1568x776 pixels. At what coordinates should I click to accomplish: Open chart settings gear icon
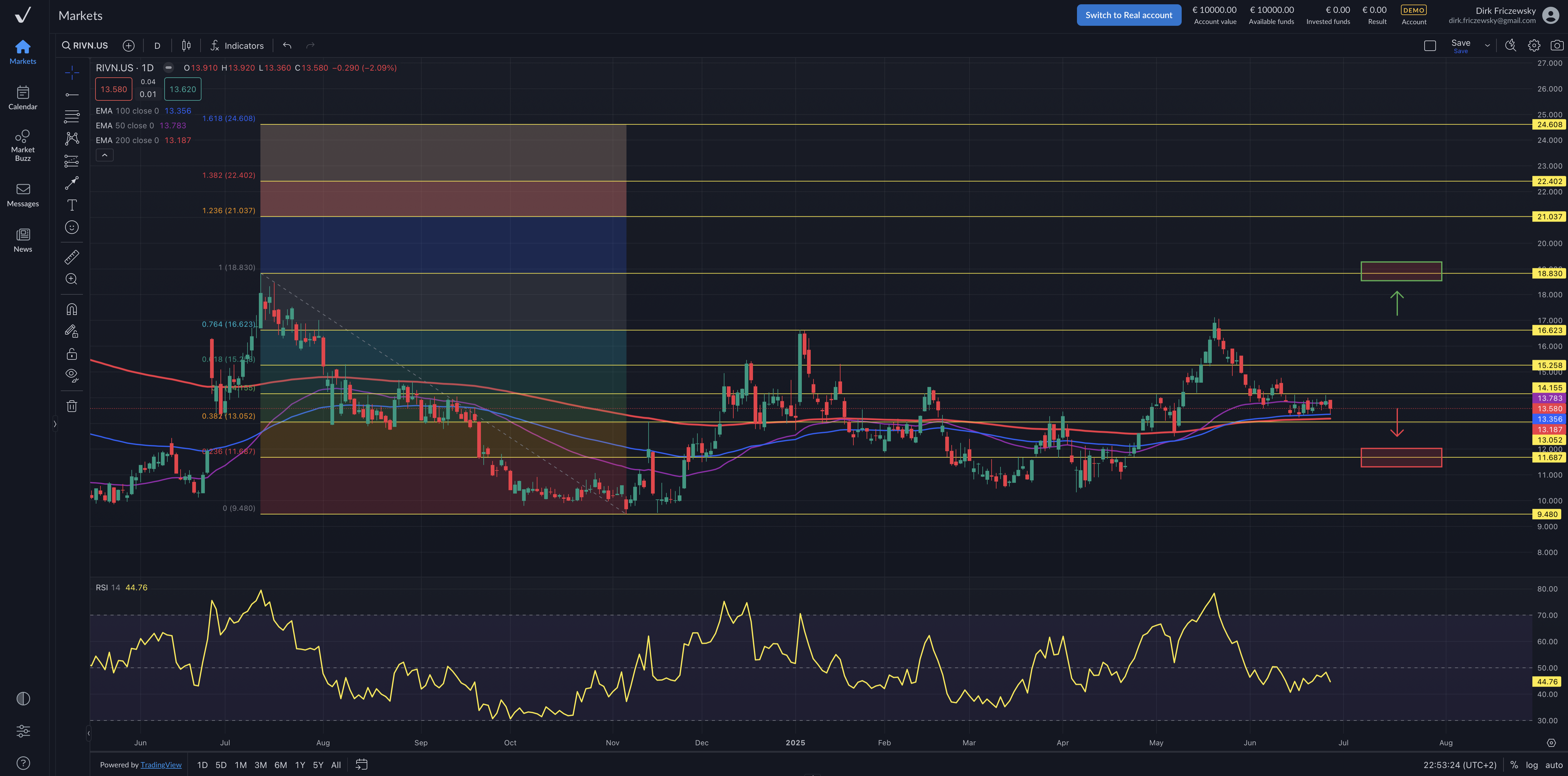1533,46
